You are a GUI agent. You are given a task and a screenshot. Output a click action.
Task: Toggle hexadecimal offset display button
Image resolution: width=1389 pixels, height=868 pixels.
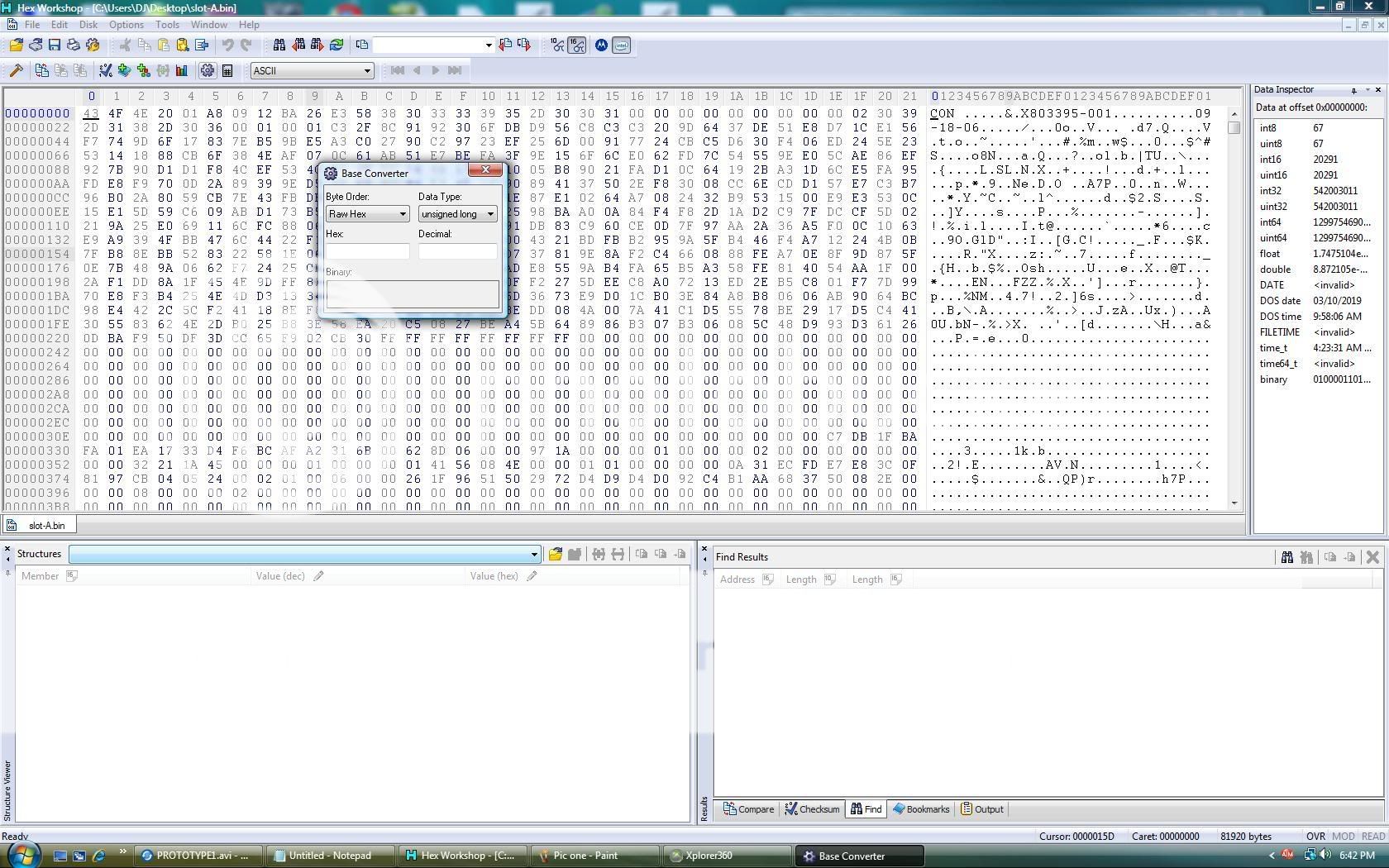point(577,45)
